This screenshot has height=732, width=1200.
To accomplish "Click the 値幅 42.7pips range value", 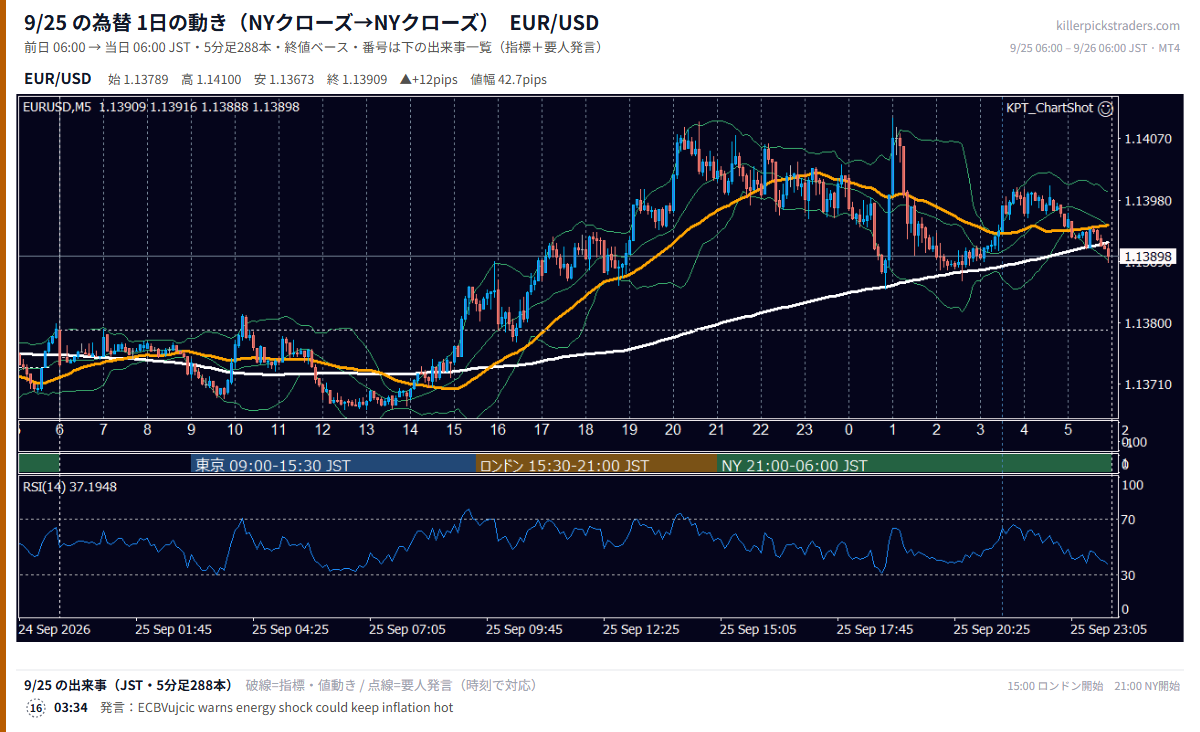I will click(x=508, y=79).
